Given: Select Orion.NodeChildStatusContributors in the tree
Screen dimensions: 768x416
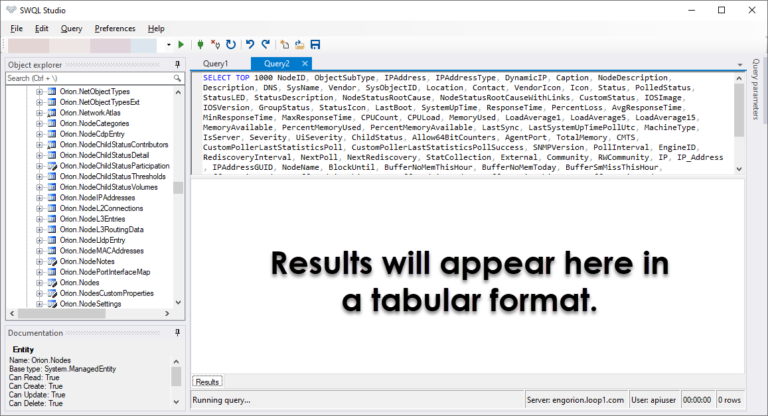Looking at the screenshot, I should [114, 145].
